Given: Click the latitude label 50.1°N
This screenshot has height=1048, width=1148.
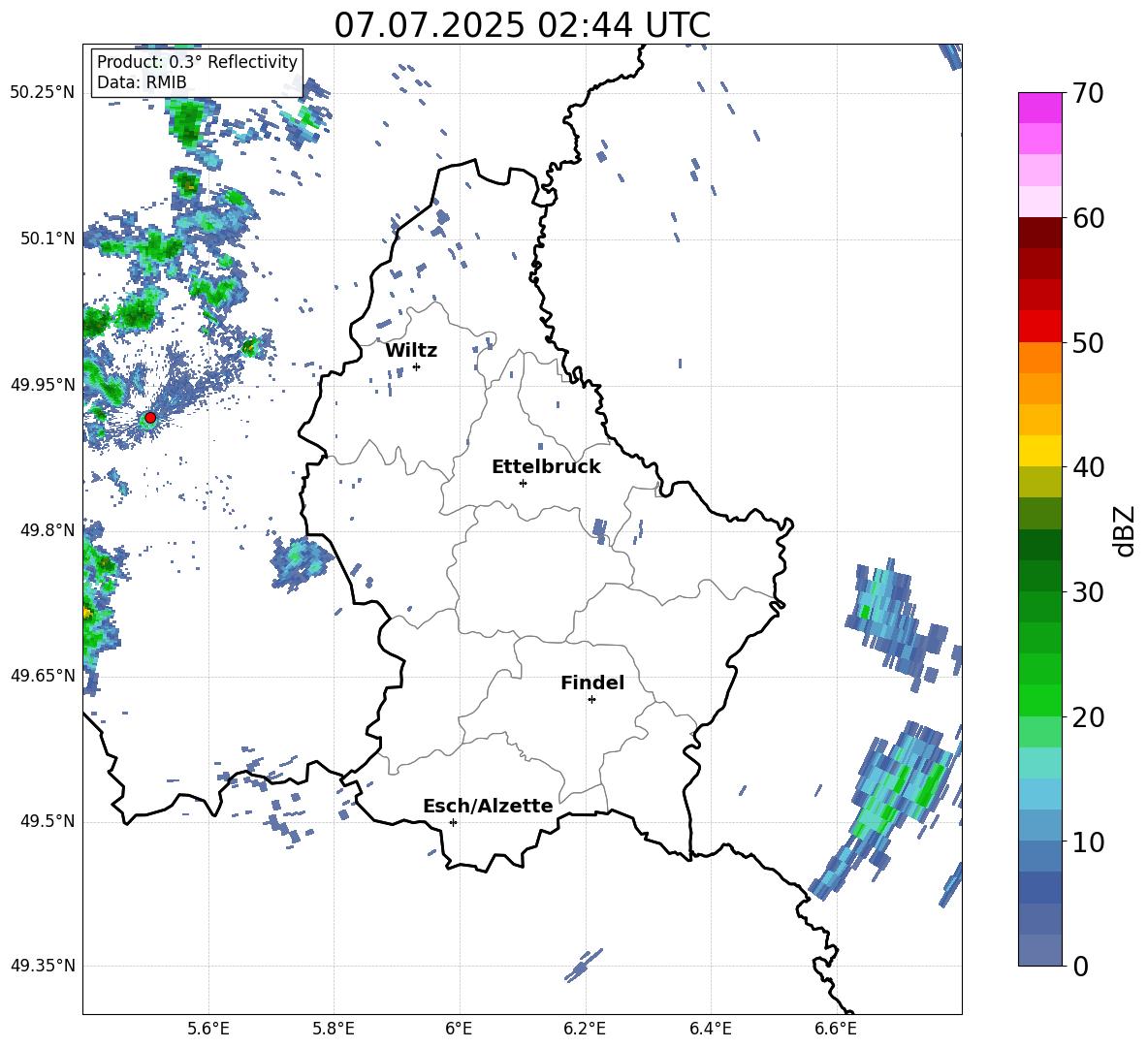Looking at the screenshot, I should coord(48,238).
